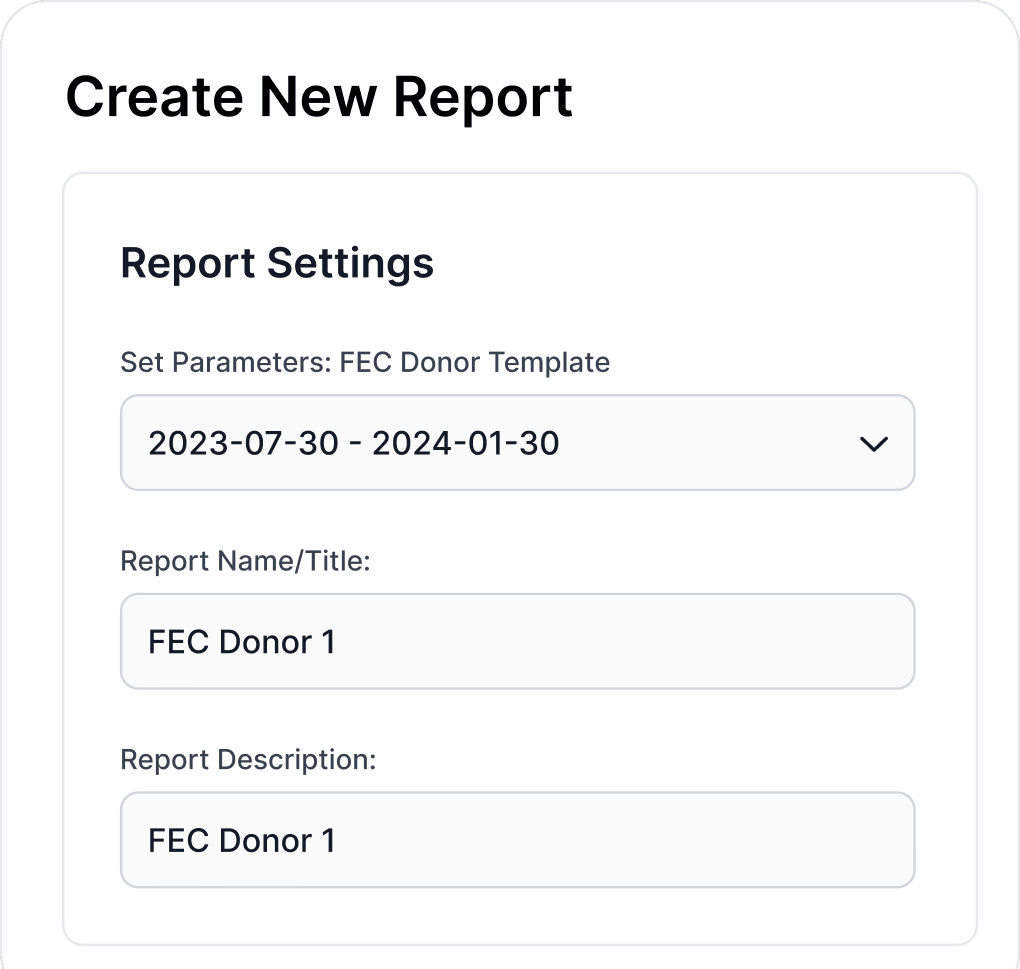Select the date range 2023-07-30 - 2024-01-30
The height and width of the screenshot is (969, 1020).
click(x=517, y=442)
